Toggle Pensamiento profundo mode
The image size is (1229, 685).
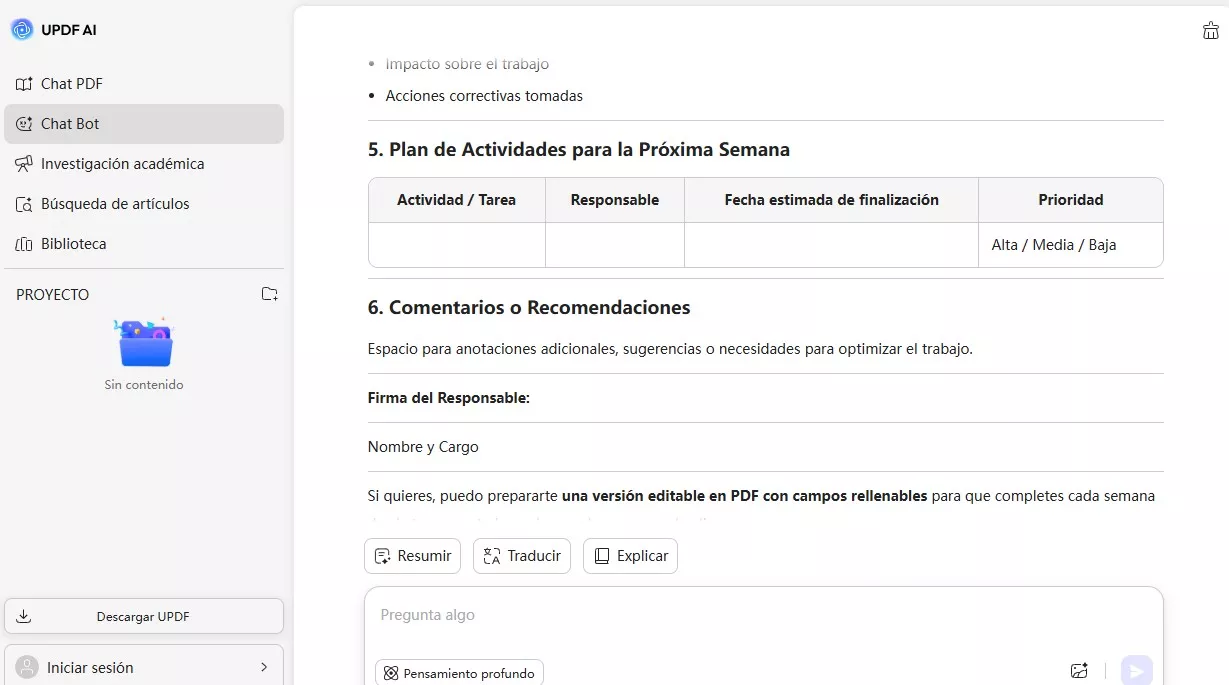pos(459,673)
